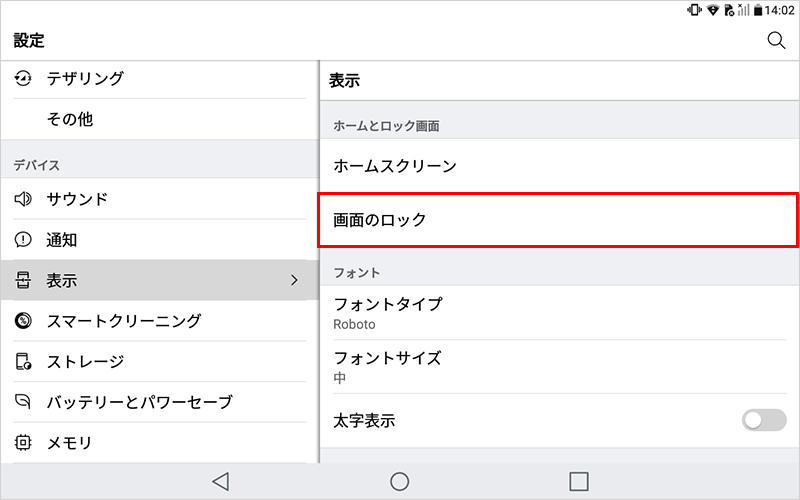Tap the 設定 title text
This screenshot has height=500, width=800.
coord(29,40)
